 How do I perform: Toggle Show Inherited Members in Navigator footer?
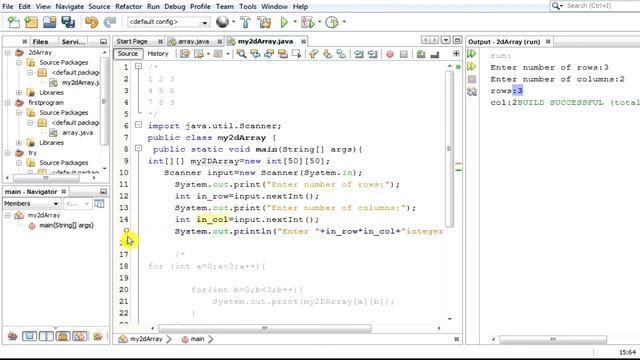pyautogui.click(x=13, y=336)
